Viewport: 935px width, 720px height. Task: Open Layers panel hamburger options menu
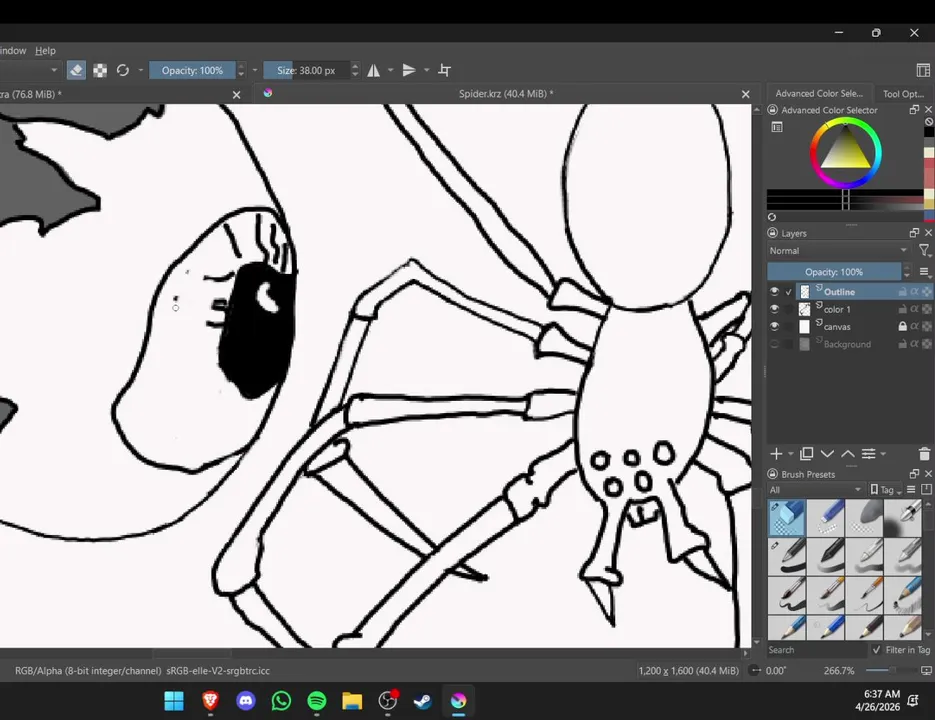(x=924, y=272)
